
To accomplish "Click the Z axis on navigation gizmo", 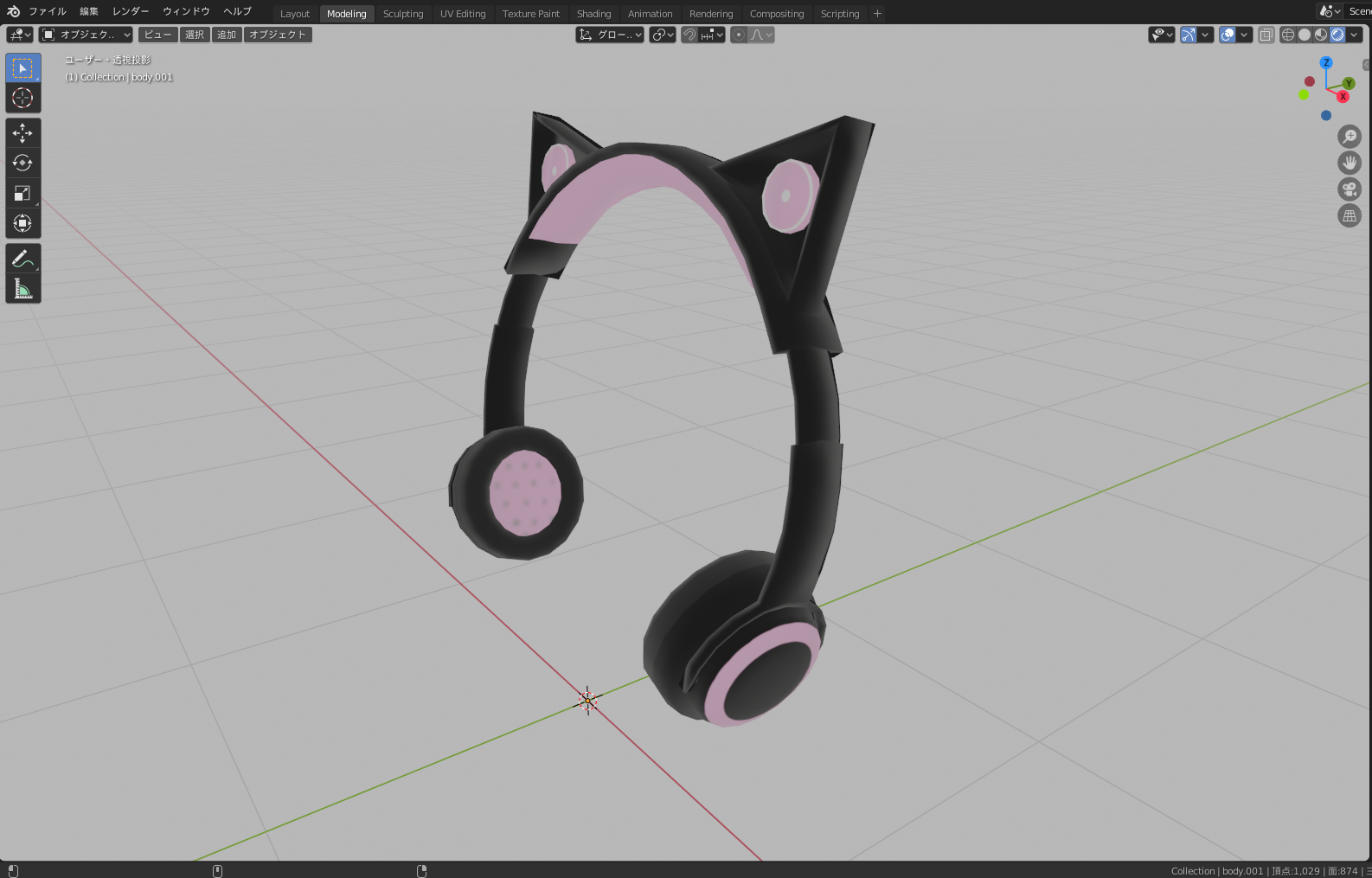I will [1326, 62].
